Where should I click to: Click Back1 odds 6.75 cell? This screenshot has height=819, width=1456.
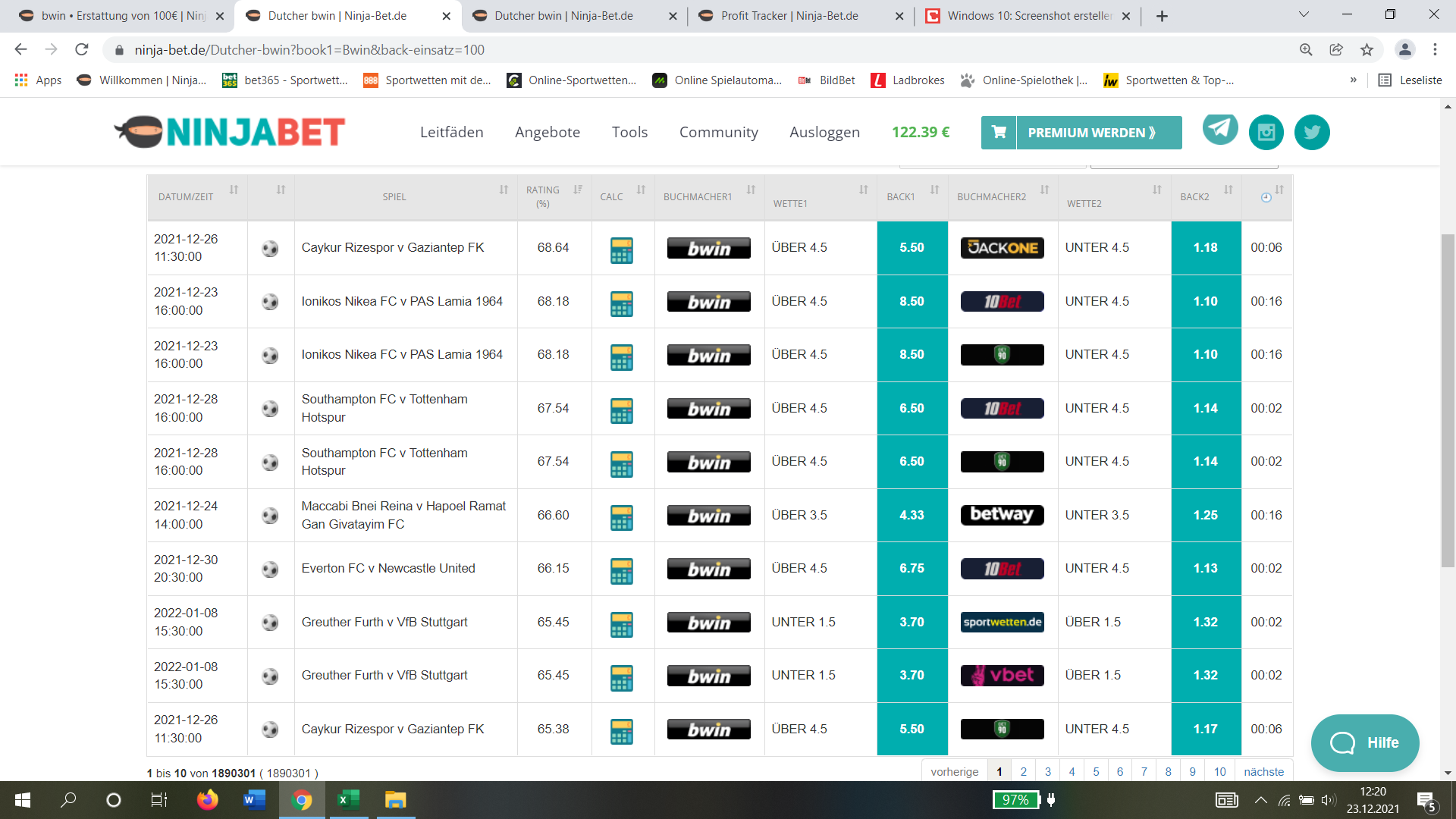(912, 569)
